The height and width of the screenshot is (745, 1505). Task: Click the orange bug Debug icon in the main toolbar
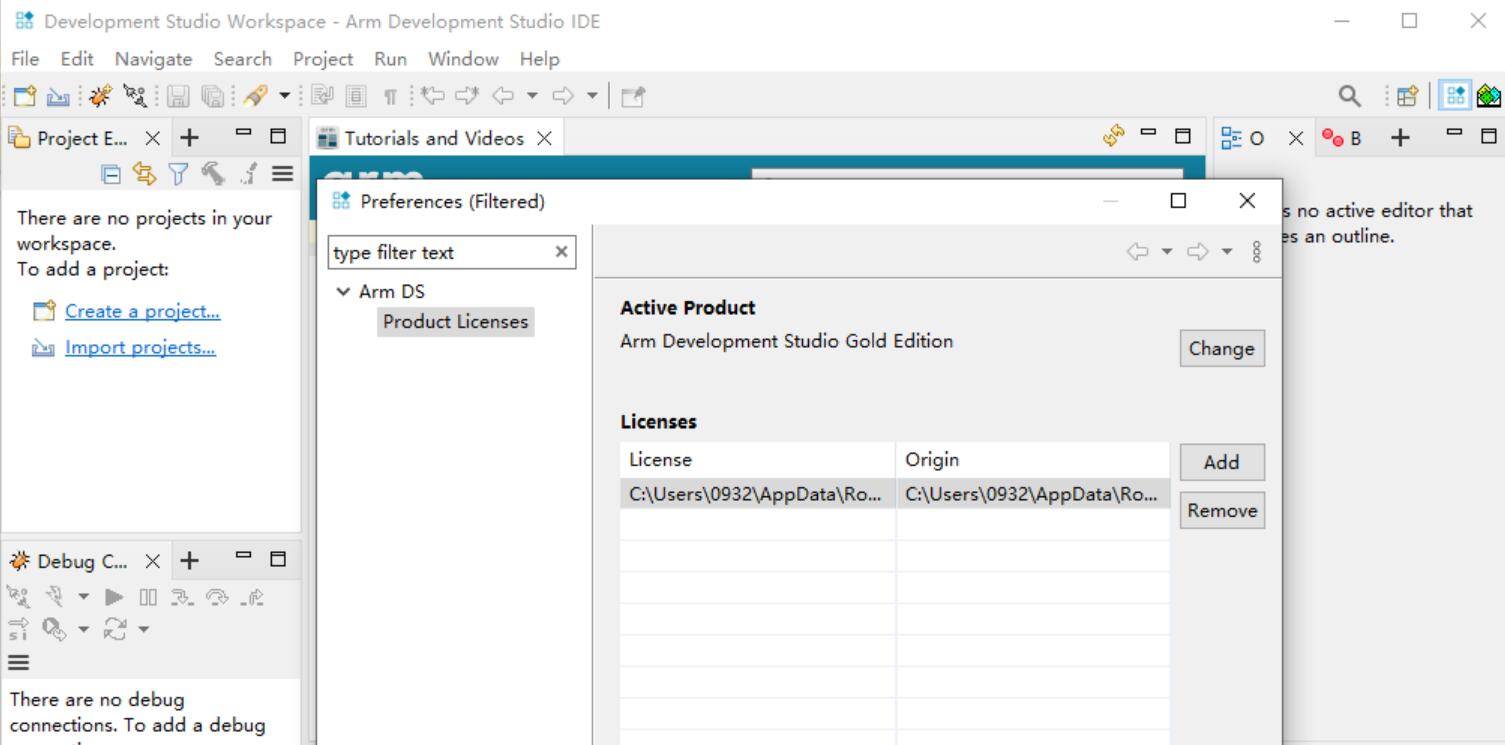101,98
